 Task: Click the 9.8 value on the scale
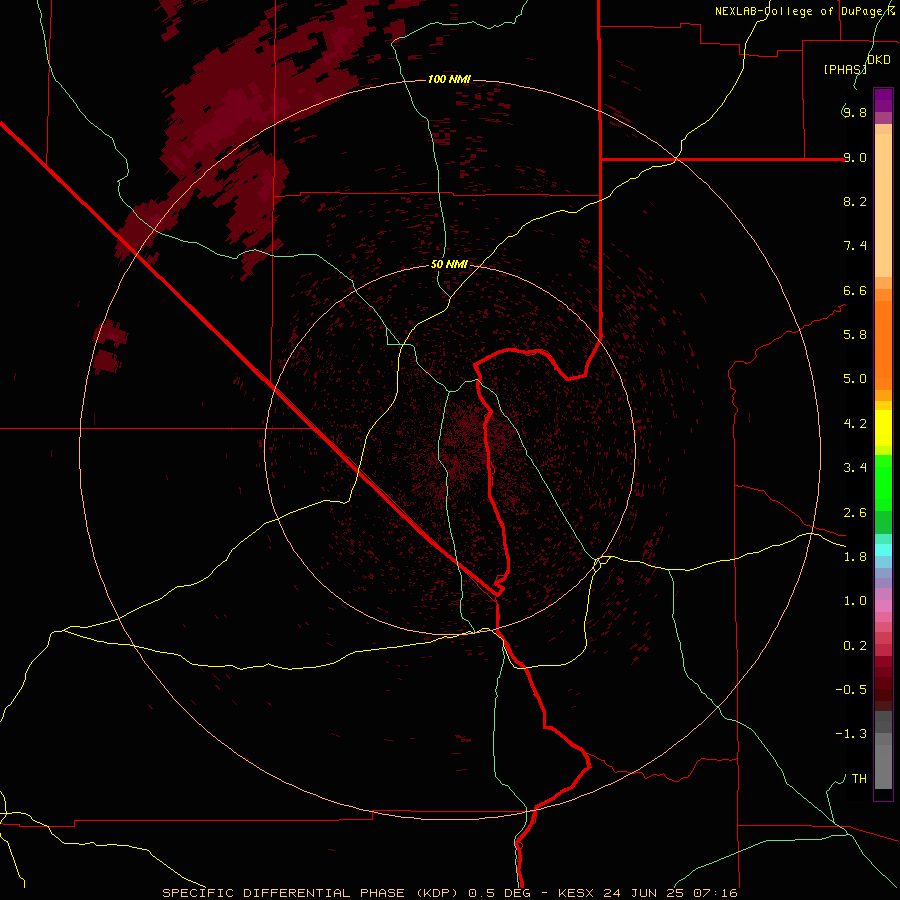[x=855, y=112]
